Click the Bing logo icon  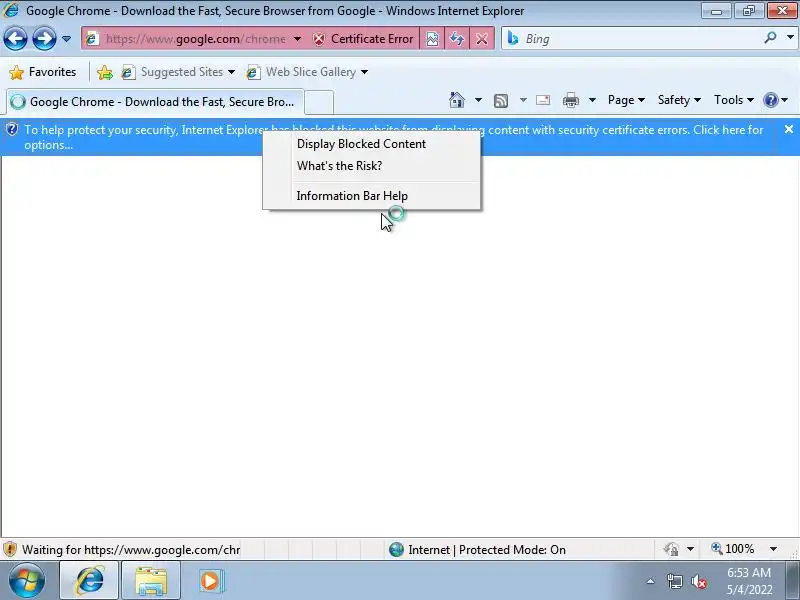click(x=513, y=39)
